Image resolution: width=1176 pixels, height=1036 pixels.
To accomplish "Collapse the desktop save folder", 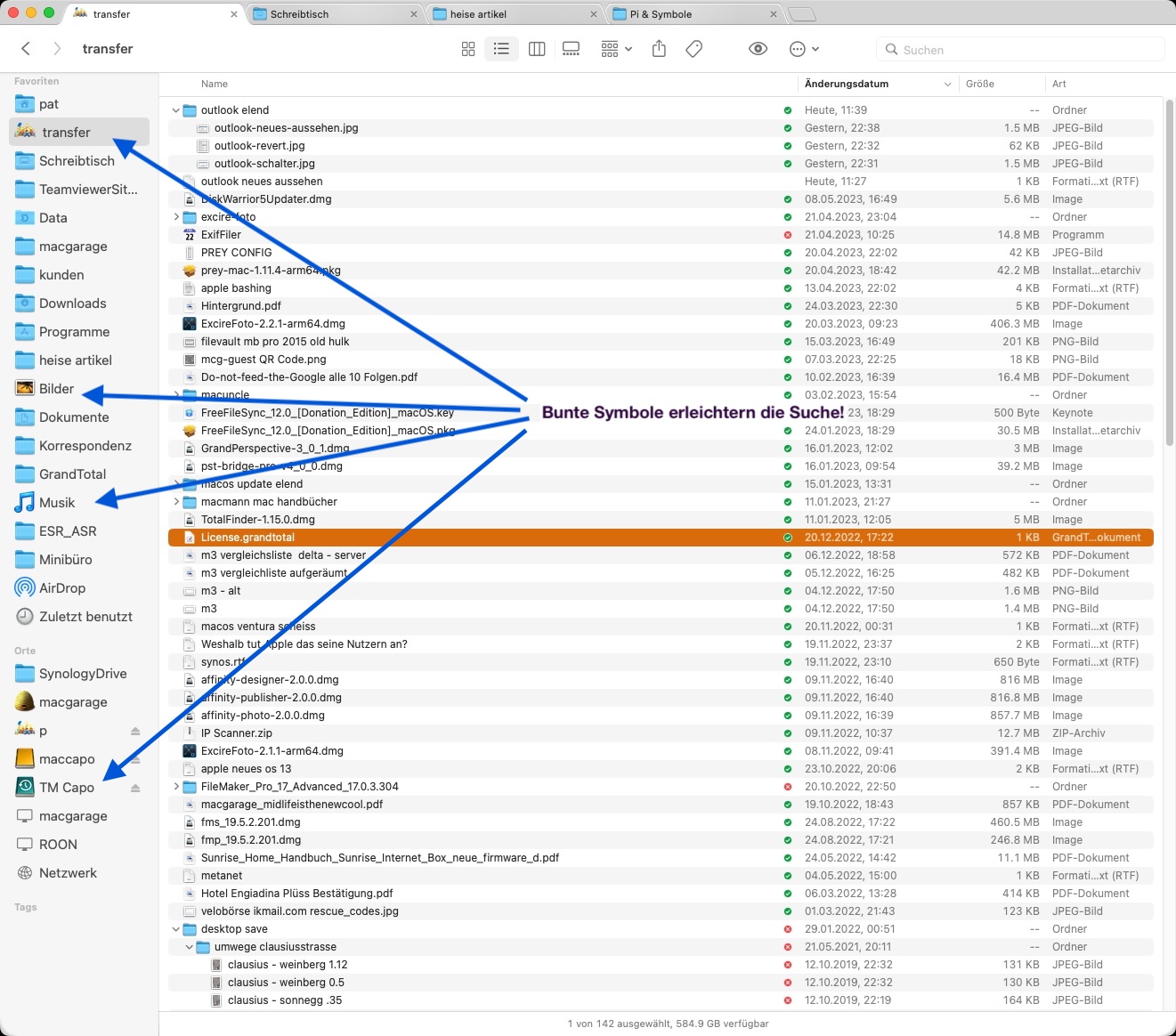I will [x=175, y=929].
